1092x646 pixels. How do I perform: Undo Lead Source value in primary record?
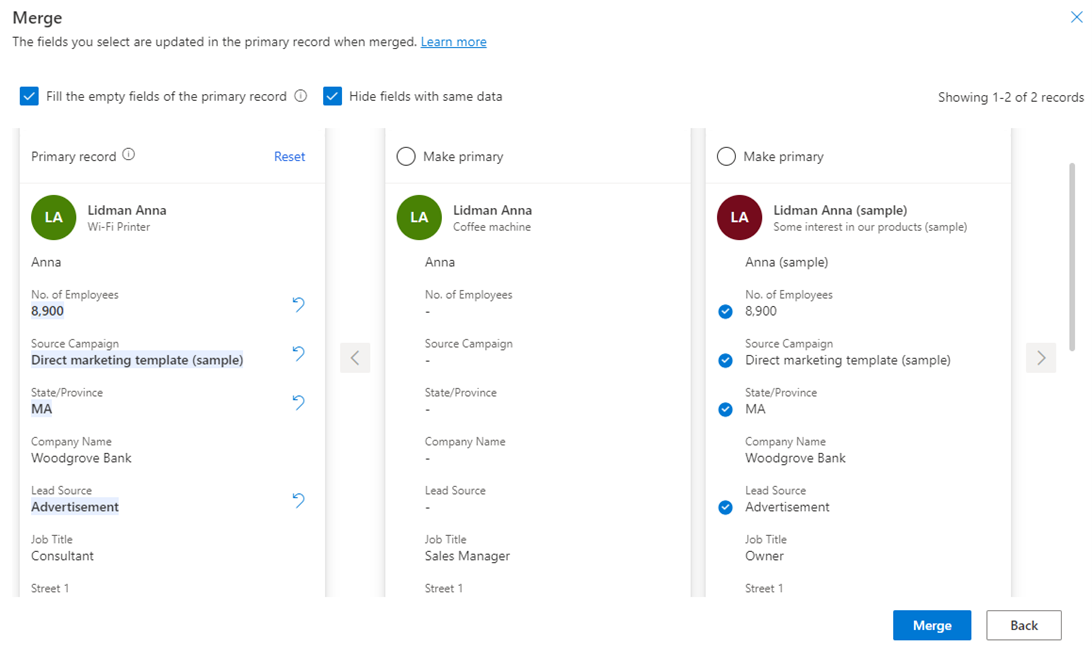pyautogui.click(x=298, y=500)
